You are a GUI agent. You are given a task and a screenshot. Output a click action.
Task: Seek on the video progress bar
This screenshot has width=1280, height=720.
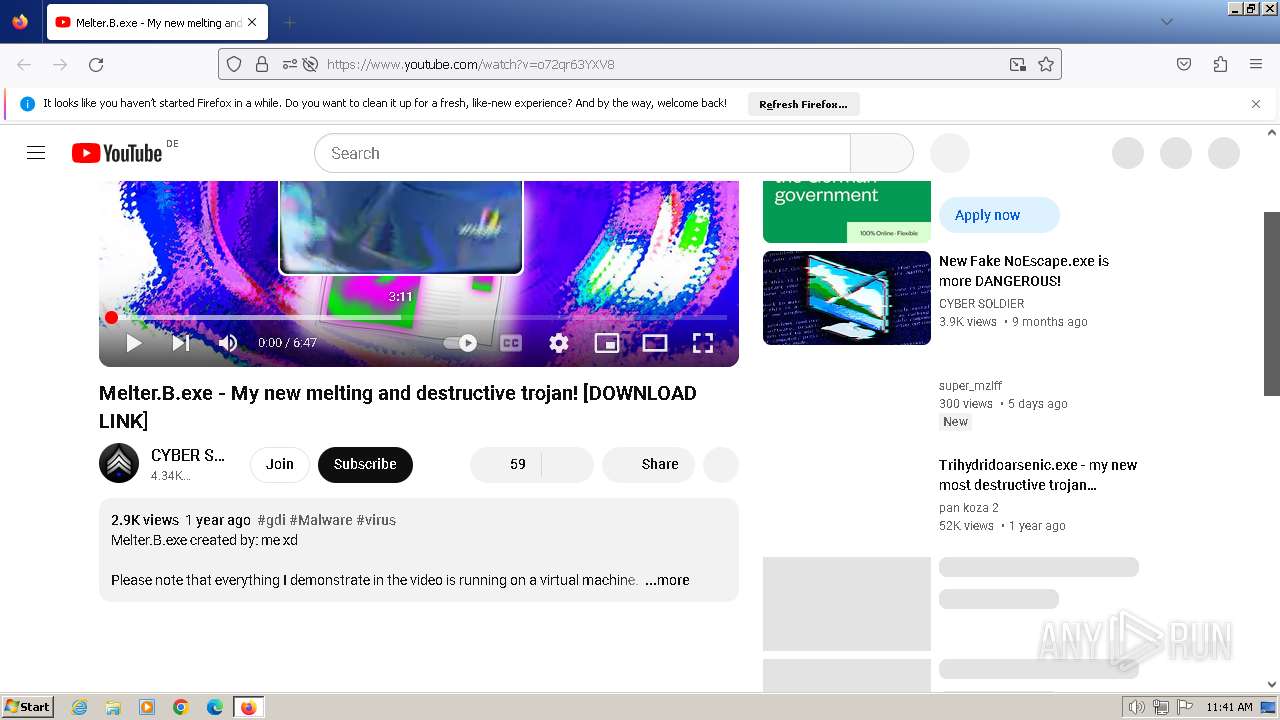coord(419,317)
